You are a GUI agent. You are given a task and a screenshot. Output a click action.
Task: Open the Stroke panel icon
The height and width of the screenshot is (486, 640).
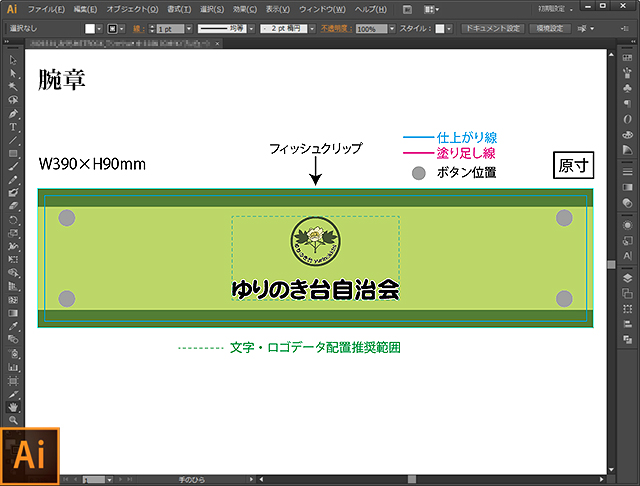pos(627,172)
